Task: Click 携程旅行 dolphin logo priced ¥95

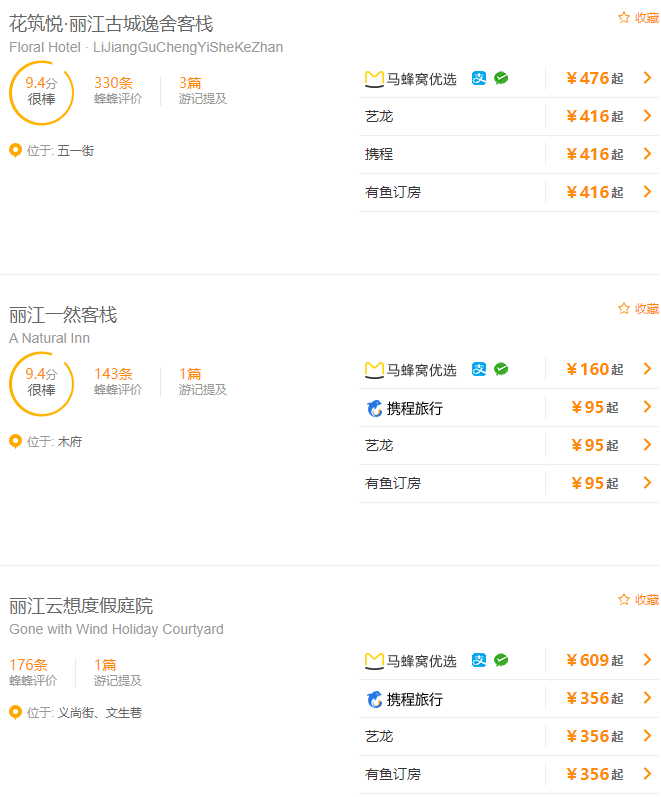Action: point(374,408)
